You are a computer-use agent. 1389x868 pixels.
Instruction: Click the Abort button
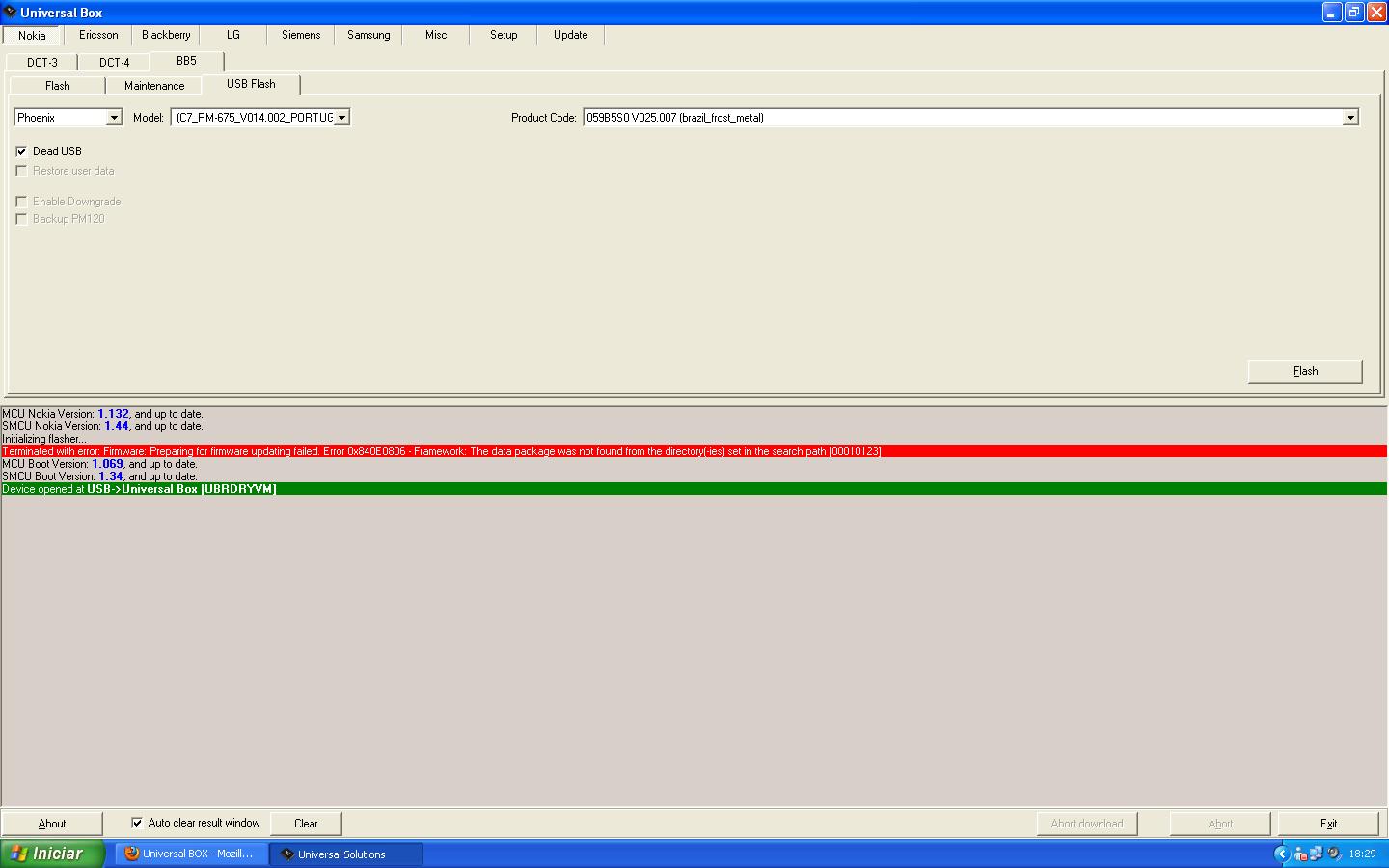point(1220,824)
